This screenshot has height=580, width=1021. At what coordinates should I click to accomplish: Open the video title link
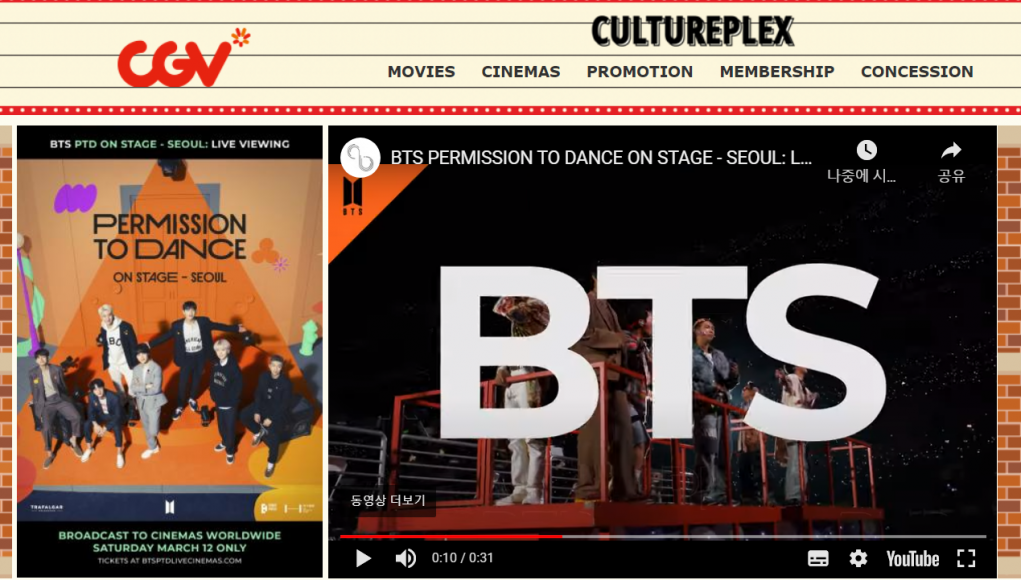point(600,158)
